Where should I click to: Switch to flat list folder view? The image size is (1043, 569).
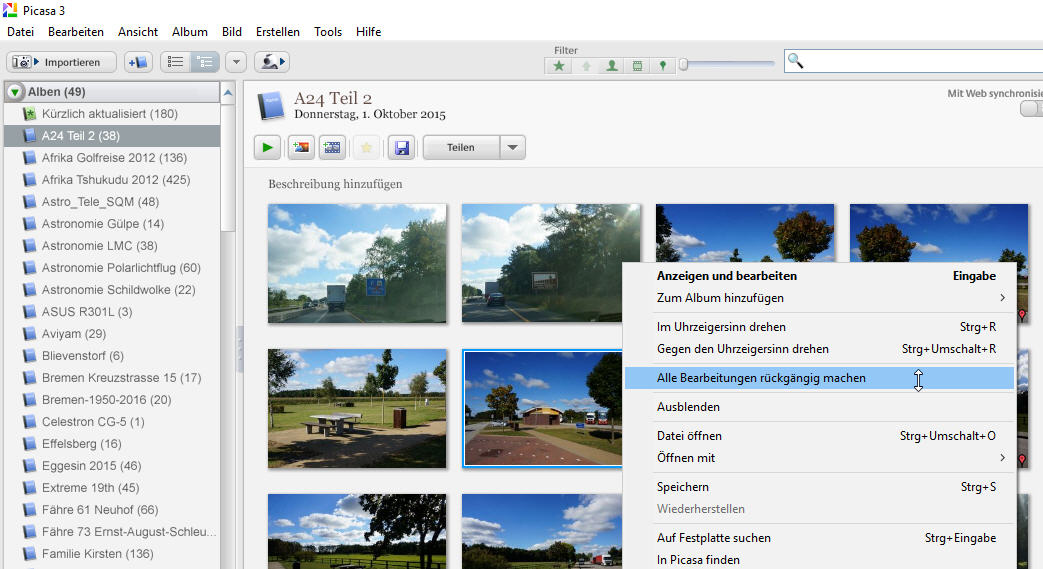[x=176, y=62]
